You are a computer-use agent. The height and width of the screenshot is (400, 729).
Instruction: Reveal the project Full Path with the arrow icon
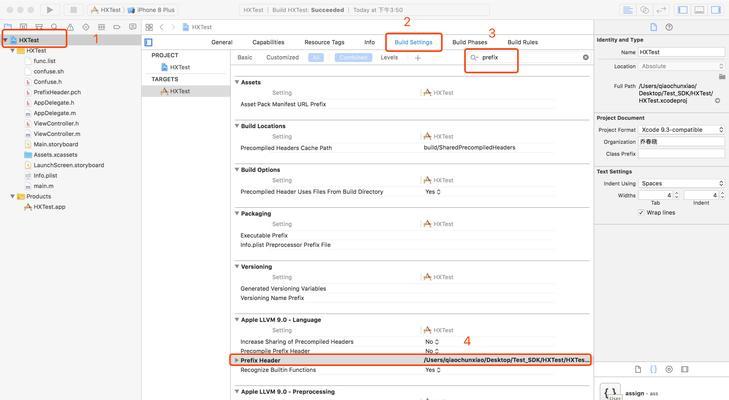tap(717, 100)
